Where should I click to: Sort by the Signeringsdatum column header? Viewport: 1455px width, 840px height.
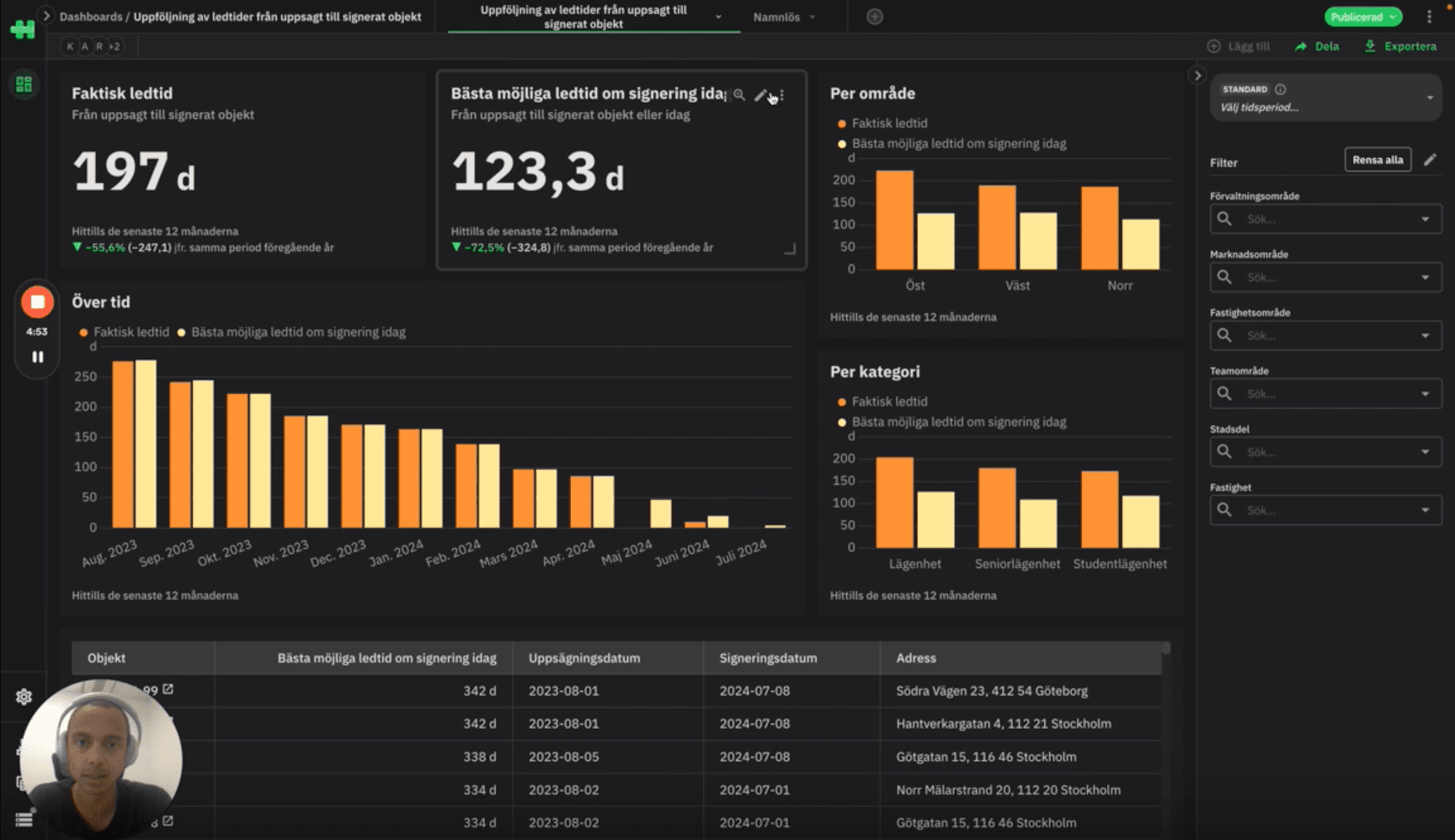click(x=791, y=658)
